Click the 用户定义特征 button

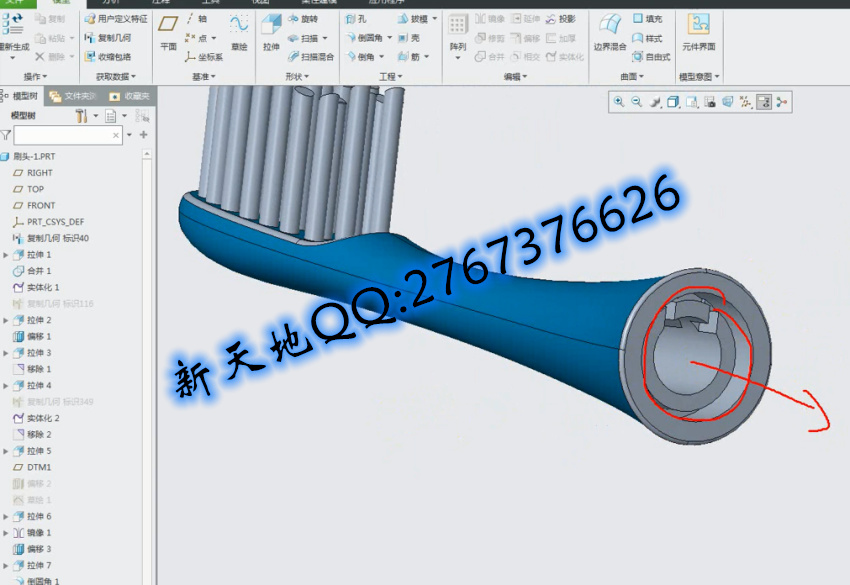click(x=116, y=19)
